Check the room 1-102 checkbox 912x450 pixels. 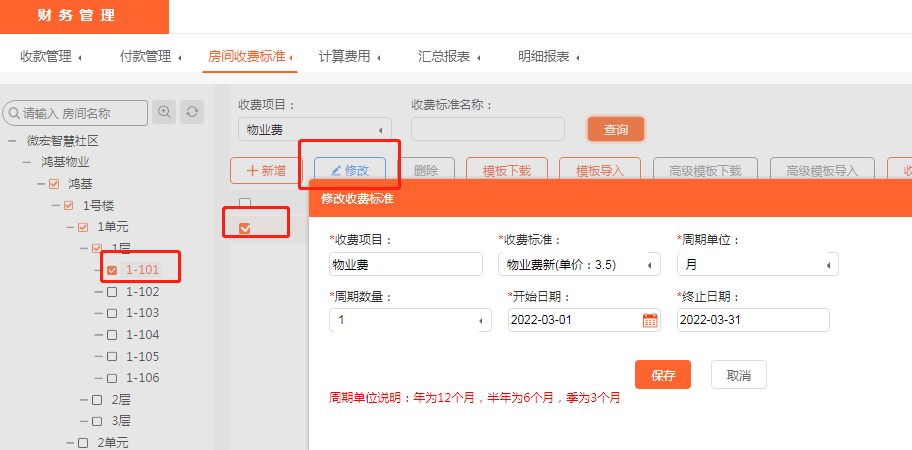point(112,292)
